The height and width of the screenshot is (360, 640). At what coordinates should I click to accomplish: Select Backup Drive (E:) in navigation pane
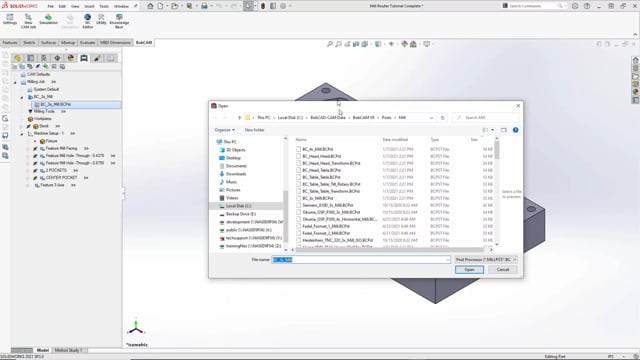[x=241, y=214]
